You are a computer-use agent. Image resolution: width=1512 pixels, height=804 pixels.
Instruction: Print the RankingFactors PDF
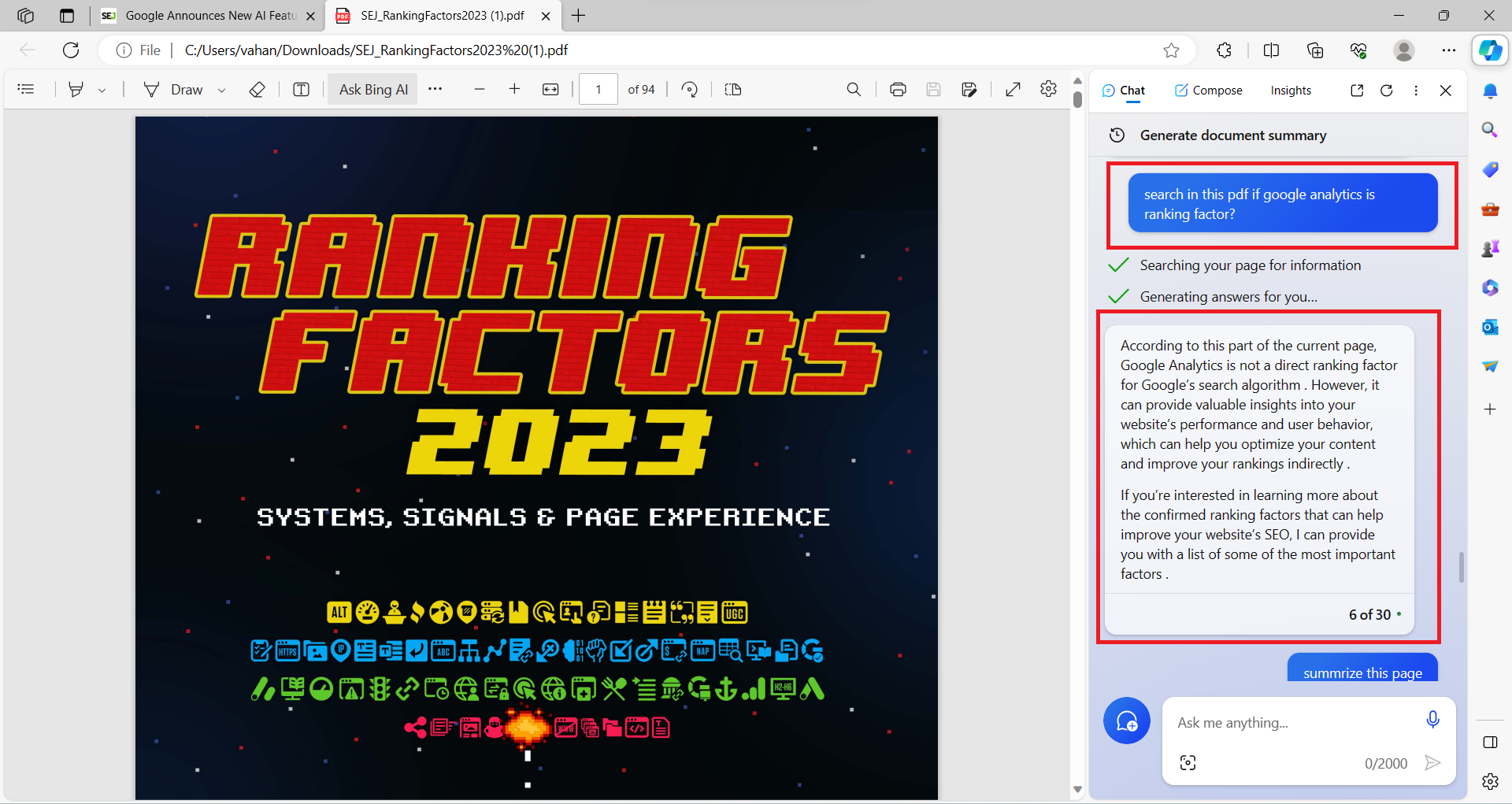tap(898, 89)
